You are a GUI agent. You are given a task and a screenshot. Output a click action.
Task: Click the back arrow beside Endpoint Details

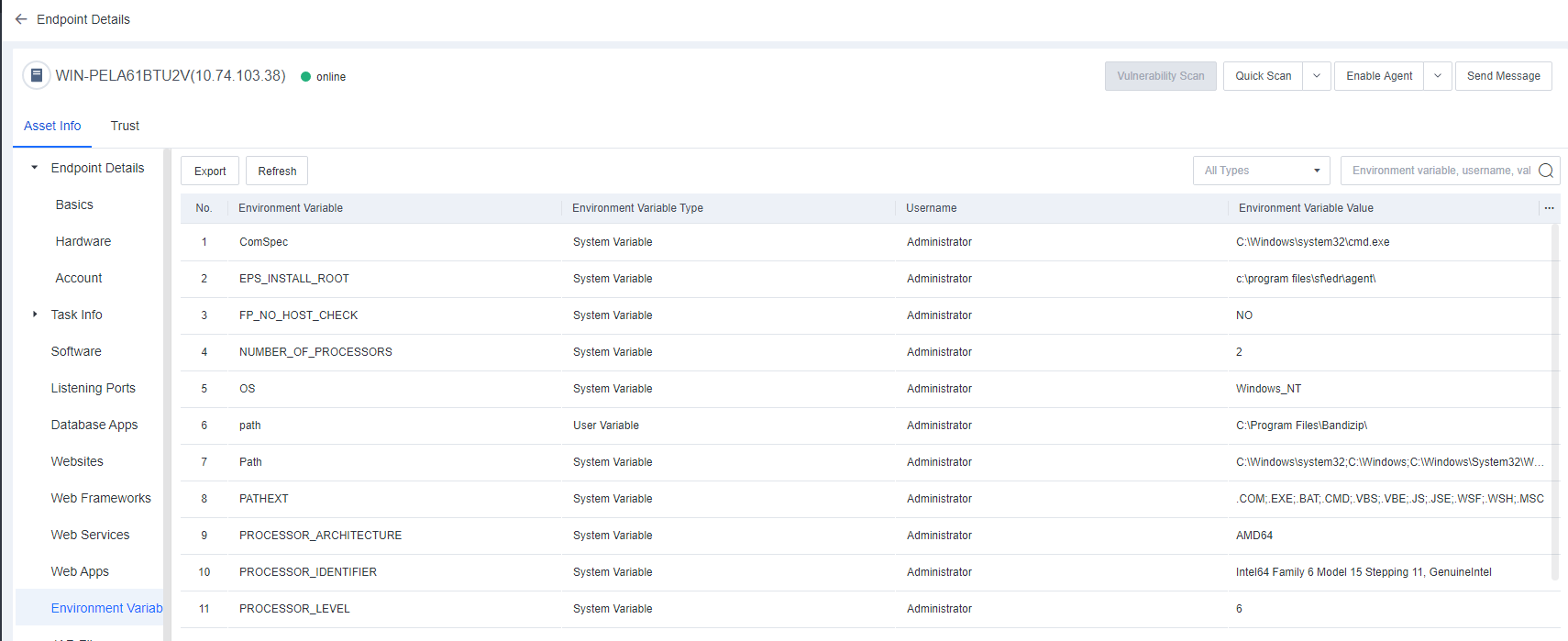click(x=21, y=19)
